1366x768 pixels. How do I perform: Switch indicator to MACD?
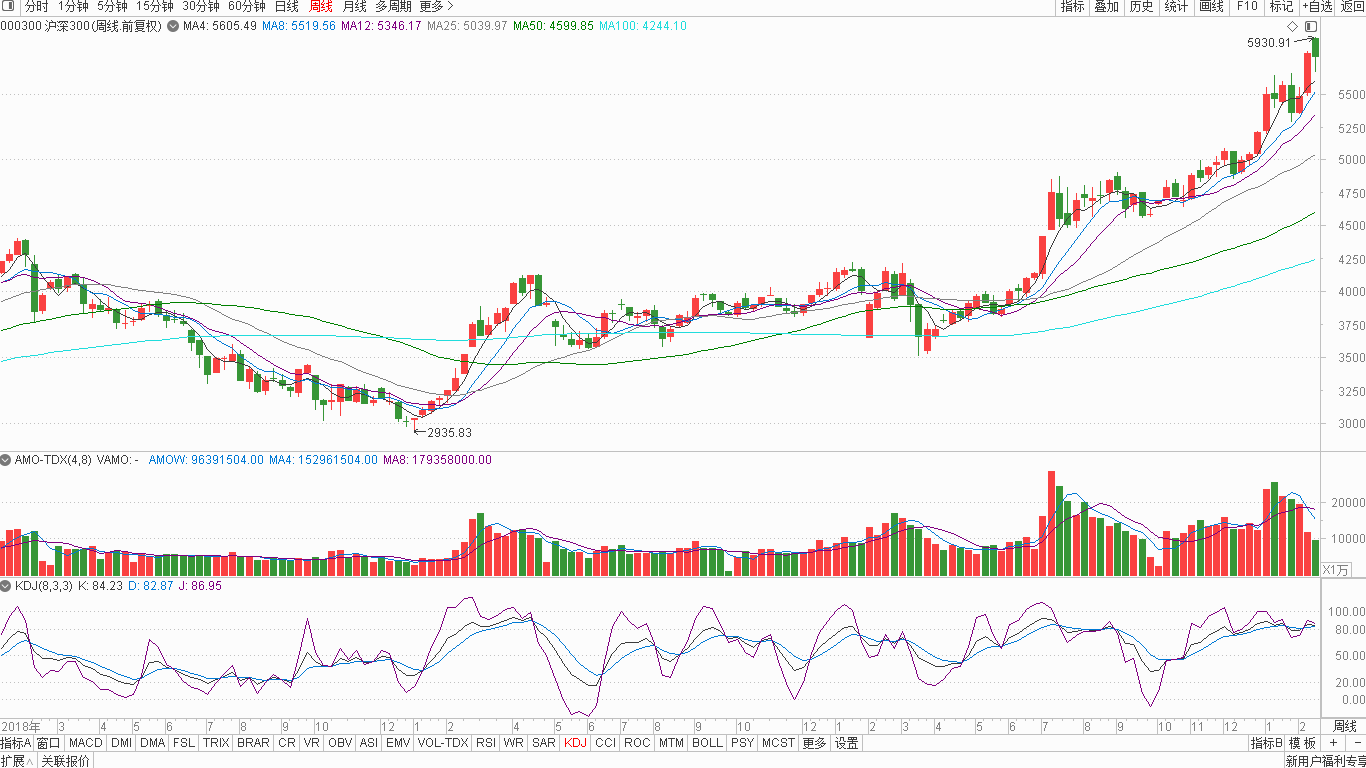point(86,743)
